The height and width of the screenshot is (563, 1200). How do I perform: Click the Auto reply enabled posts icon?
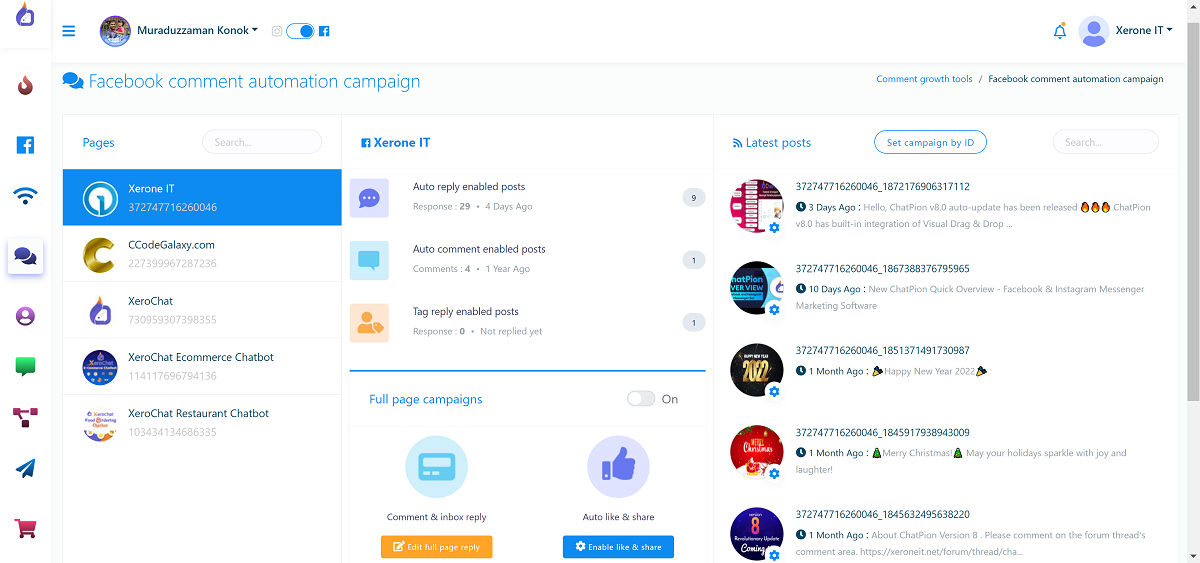tap(369, 198)
